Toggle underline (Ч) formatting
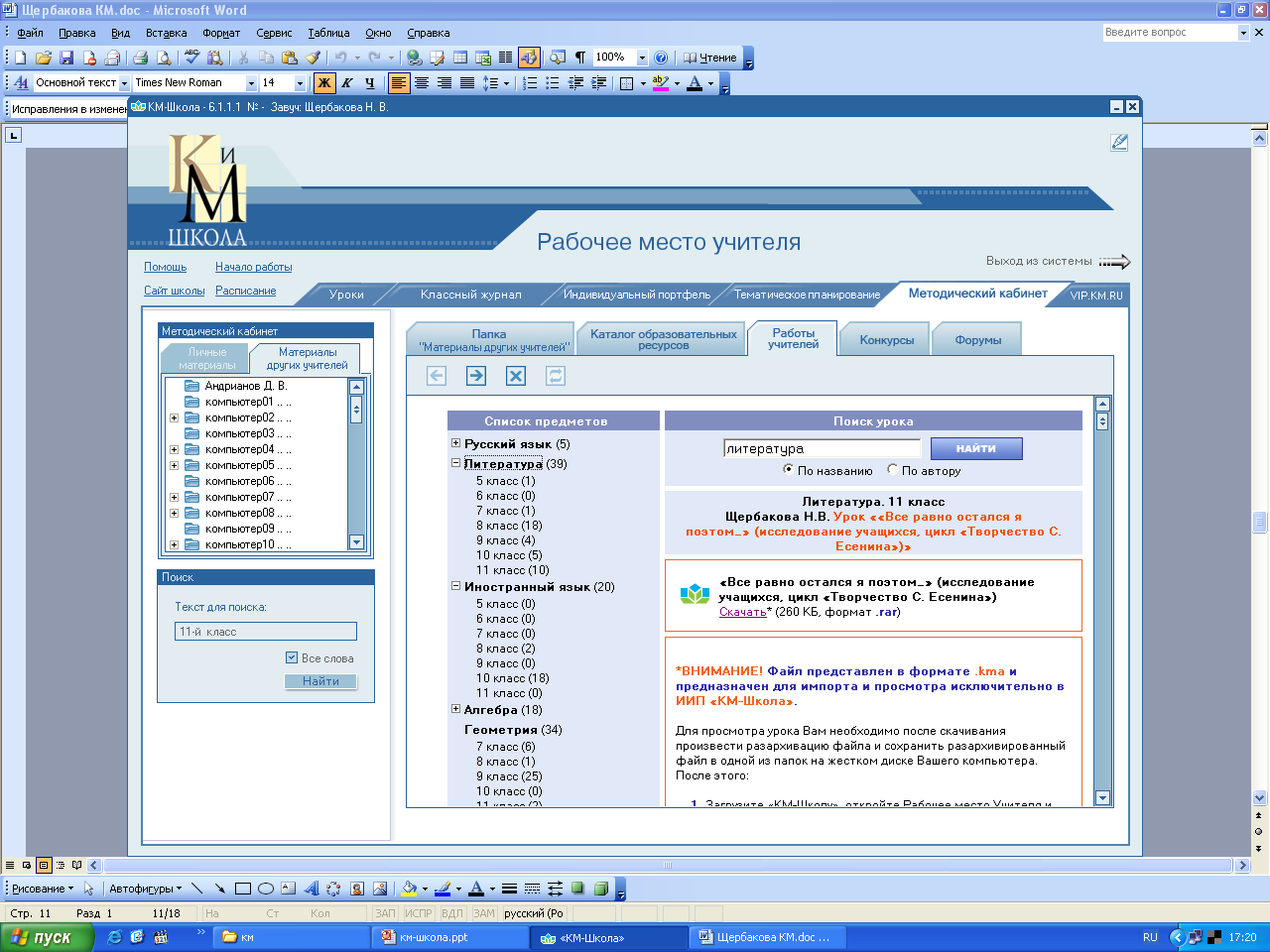The height and width of the screenshot is (952, 1270). coord(369,83)
